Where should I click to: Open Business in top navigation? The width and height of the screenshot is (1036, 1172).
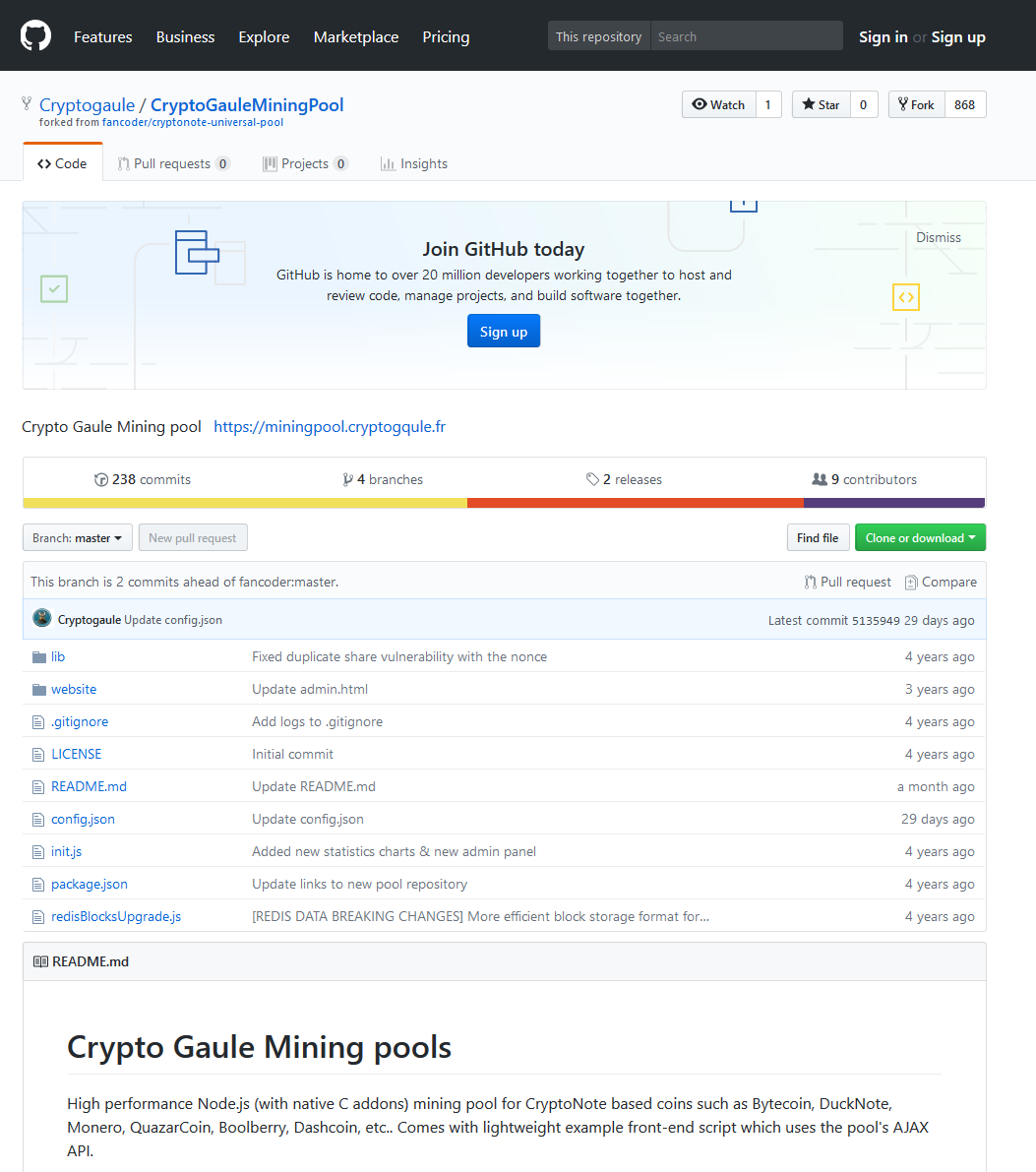click(185, 36)
